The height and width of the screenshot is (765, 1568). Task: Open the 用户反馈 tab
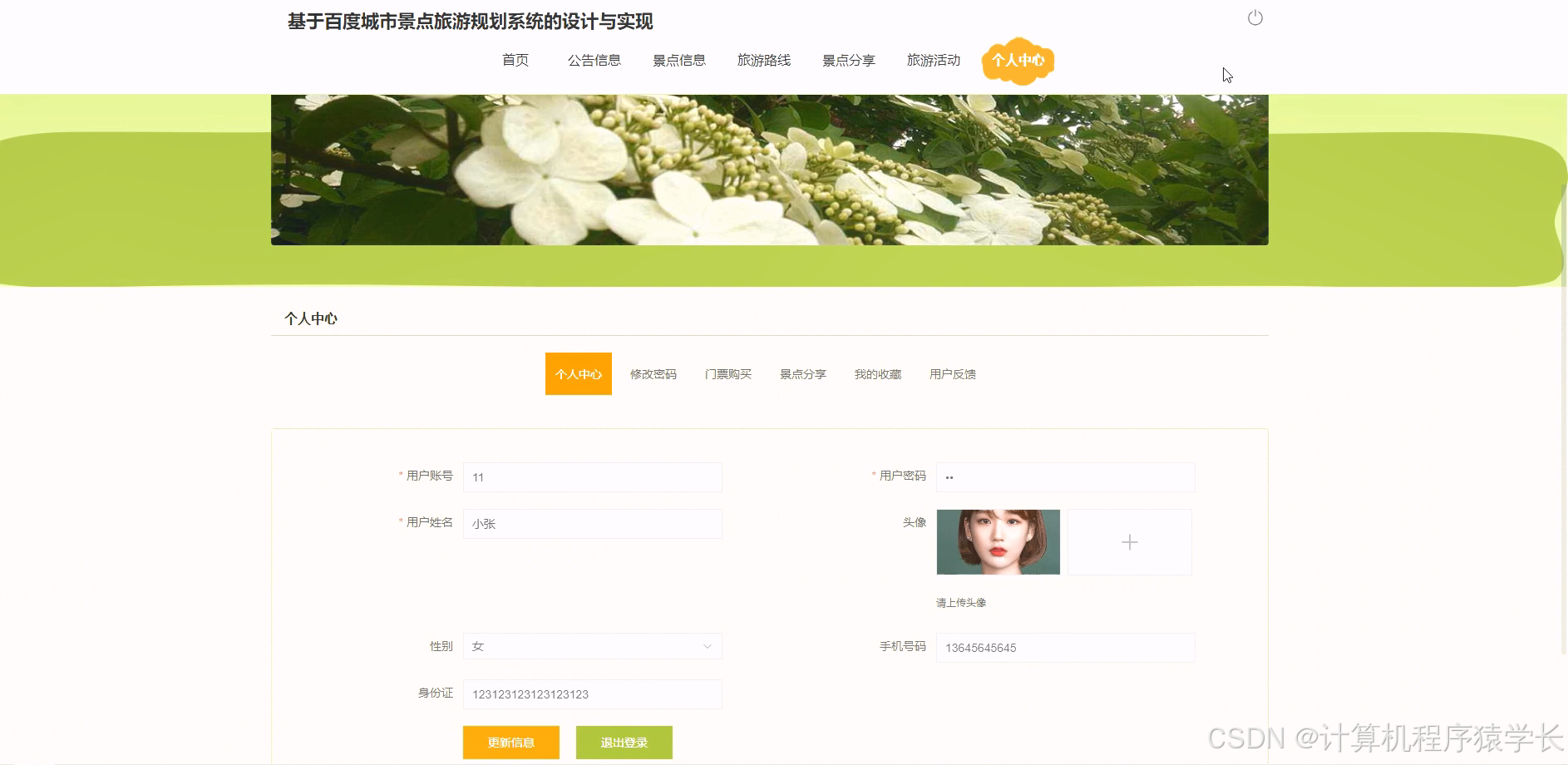pos(954,373)
